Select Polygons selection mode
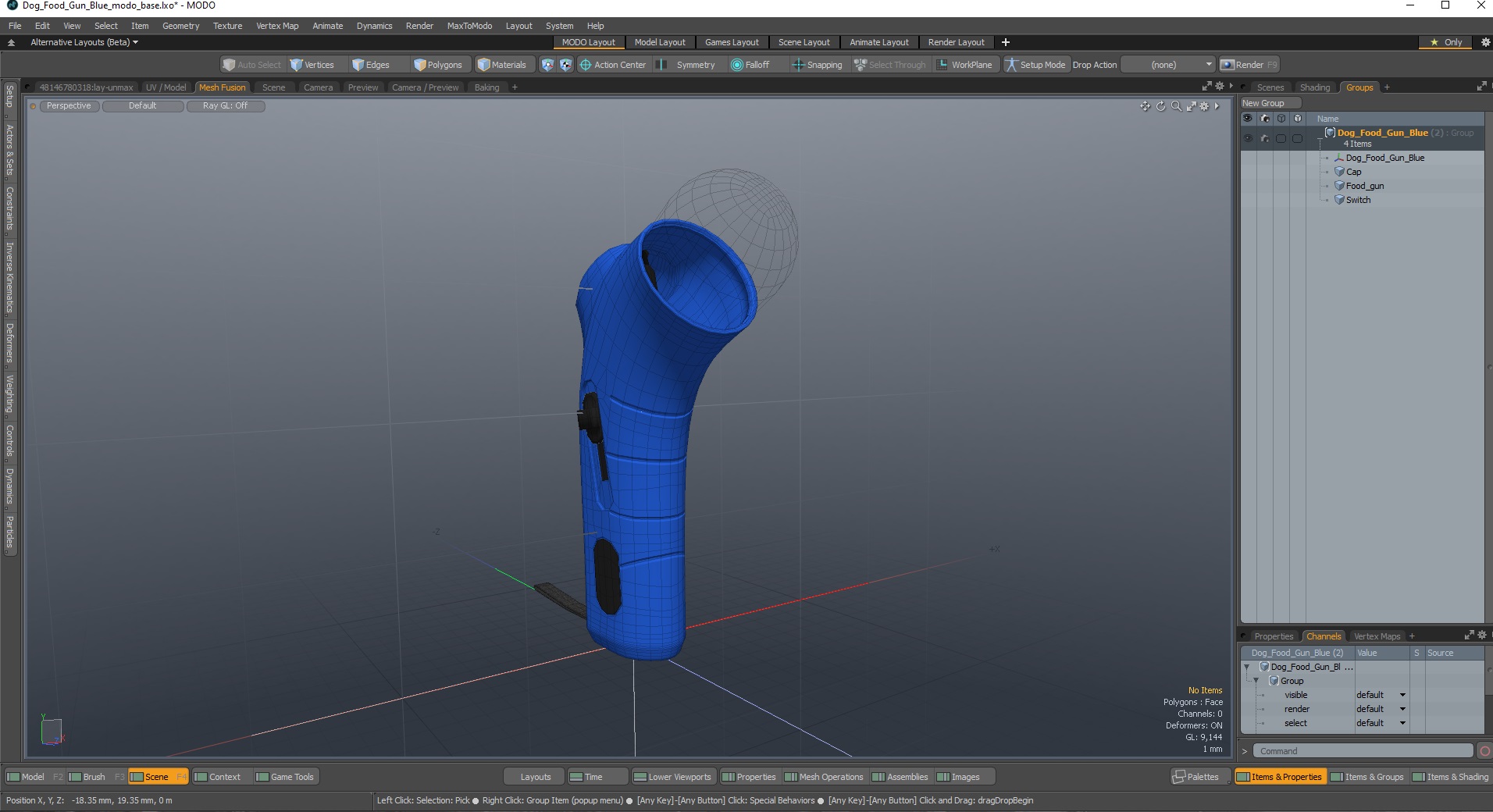The image size is (1493, 812). click(x=438, y=65)
